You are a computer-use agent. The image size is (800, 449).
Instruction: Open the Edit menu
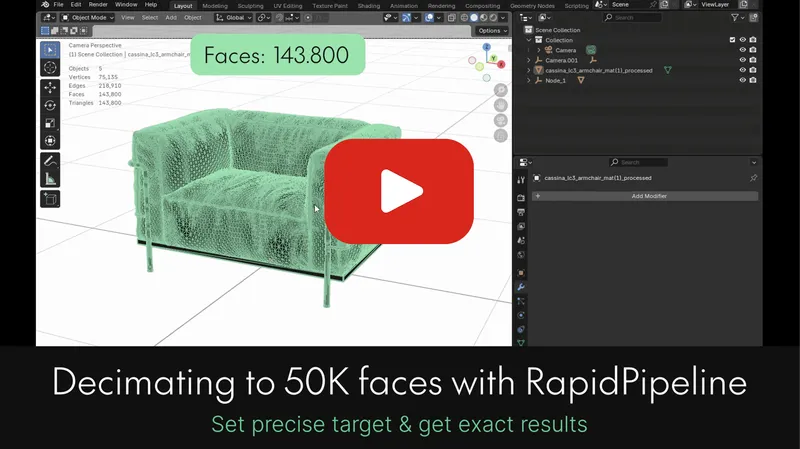pos(75,5)
